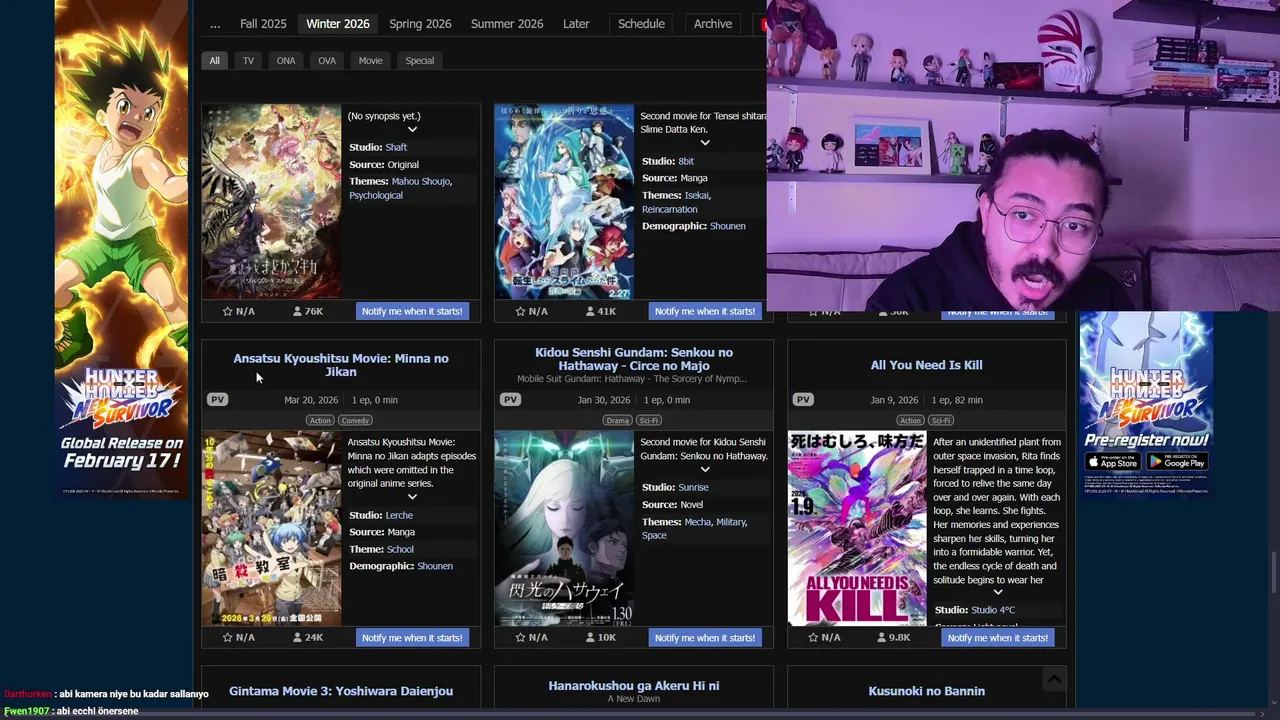Screen dimensions: 1280x720
Task: Expand the All You Need Is Kill synopsis
Action: click(997, 592)
